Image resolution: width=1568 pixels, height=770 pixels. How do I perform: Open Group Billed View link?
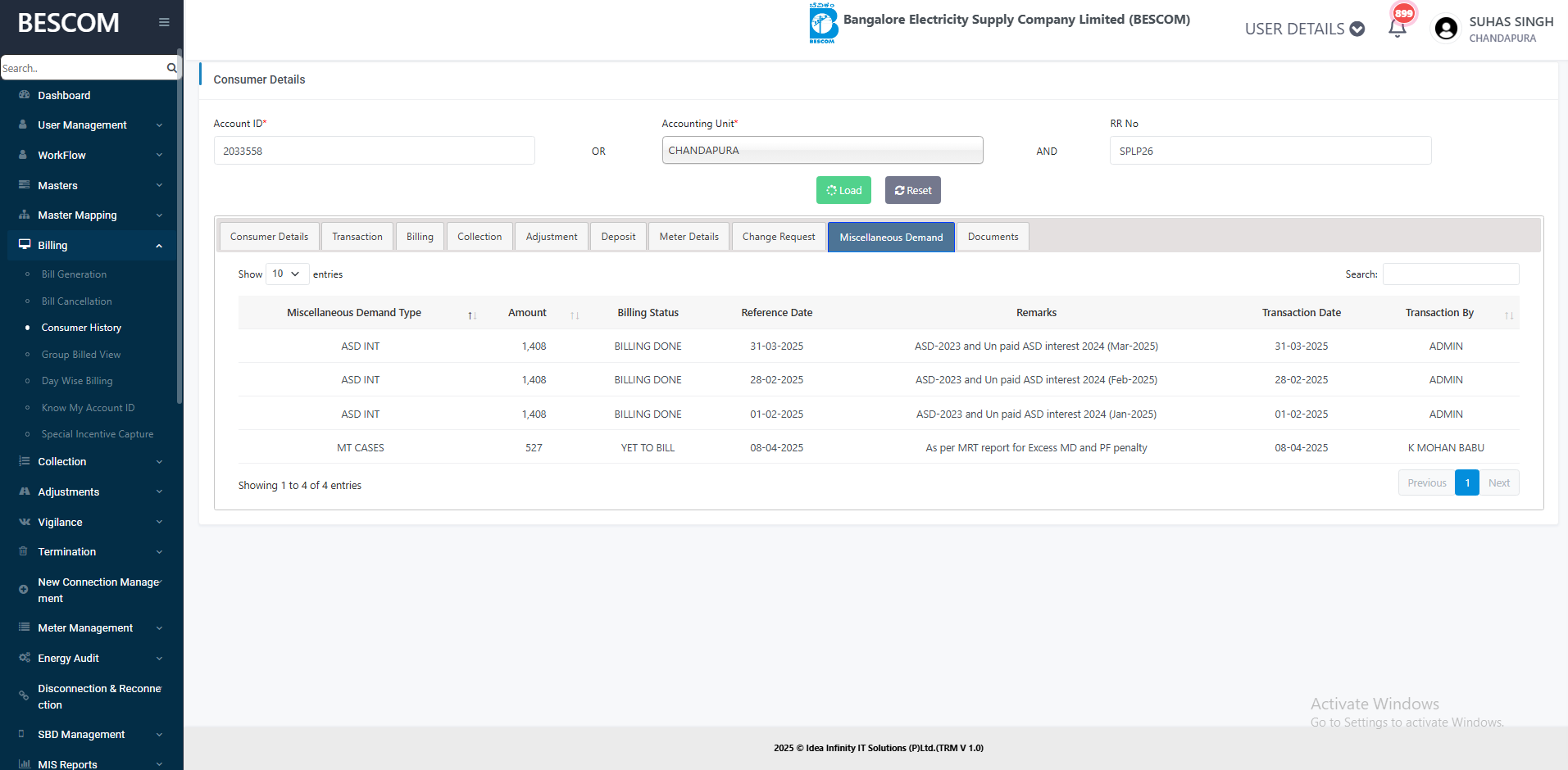point(81,355)
